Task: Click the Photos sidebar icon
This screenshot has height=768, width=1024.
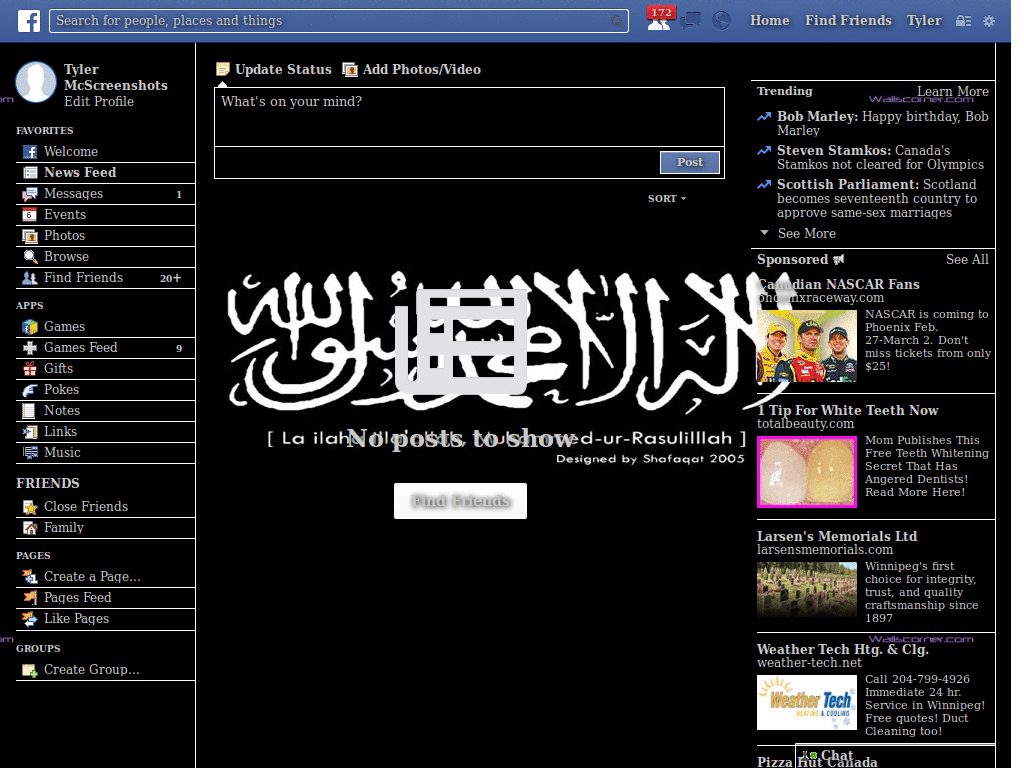Action: tap(30, 236)
